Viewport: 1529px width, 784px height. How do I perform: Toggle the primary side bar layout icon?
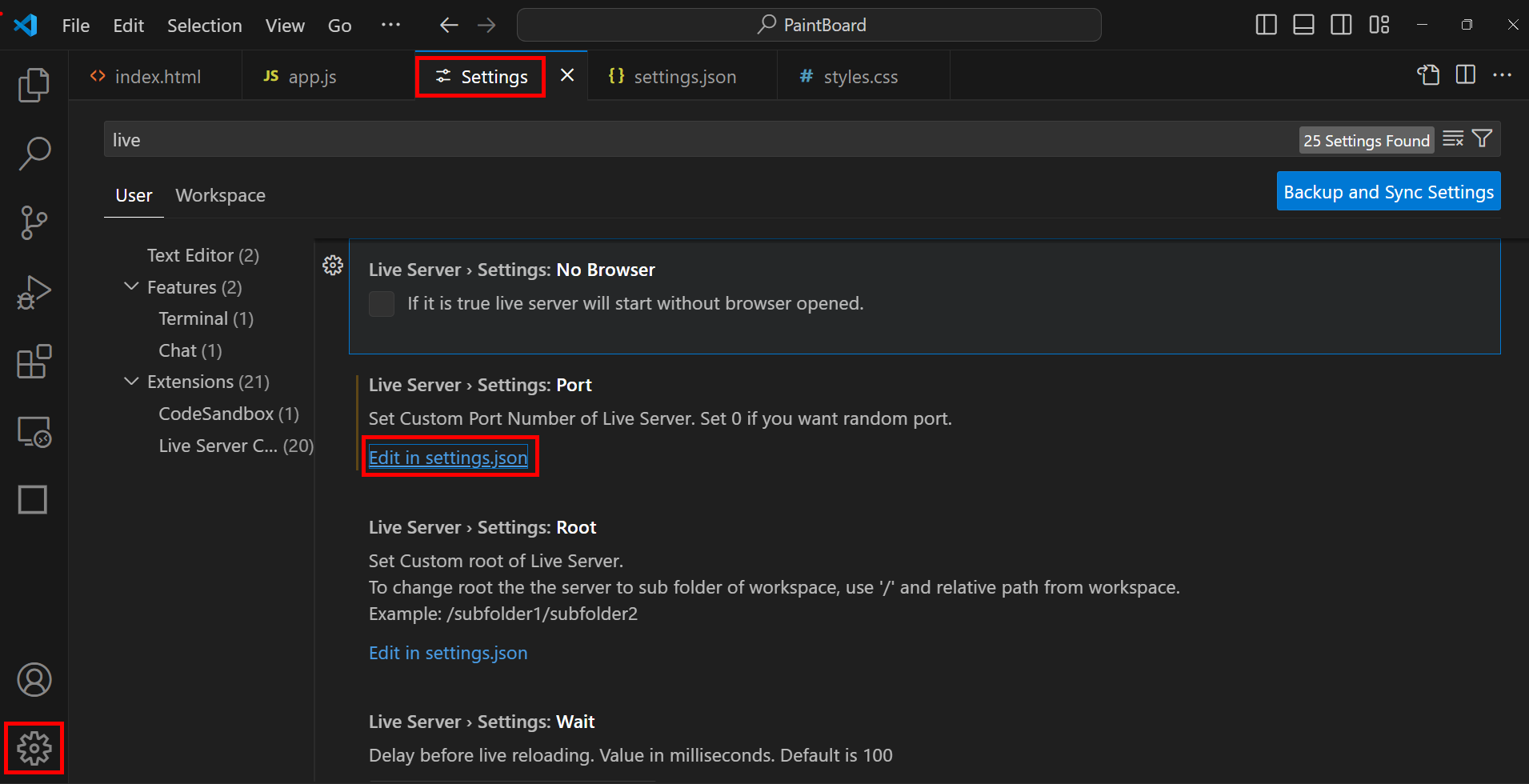pos(1267,25)
